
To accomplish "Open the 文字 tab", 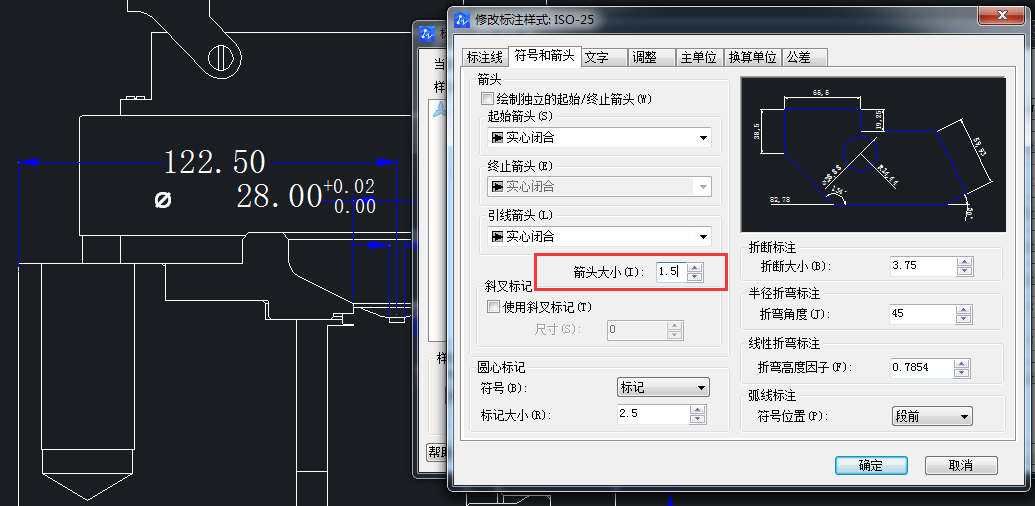I will pos(604,57).
